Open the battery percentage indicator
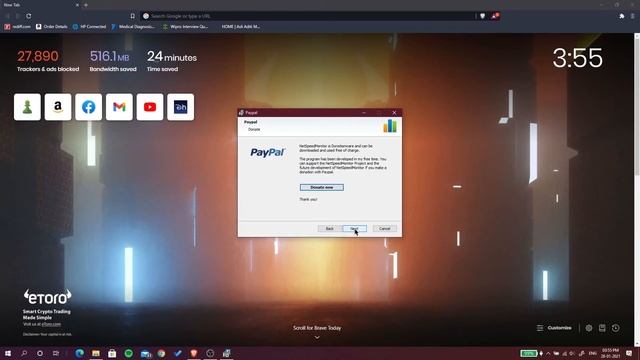The image size is (640, 360). tap(529, 353)
